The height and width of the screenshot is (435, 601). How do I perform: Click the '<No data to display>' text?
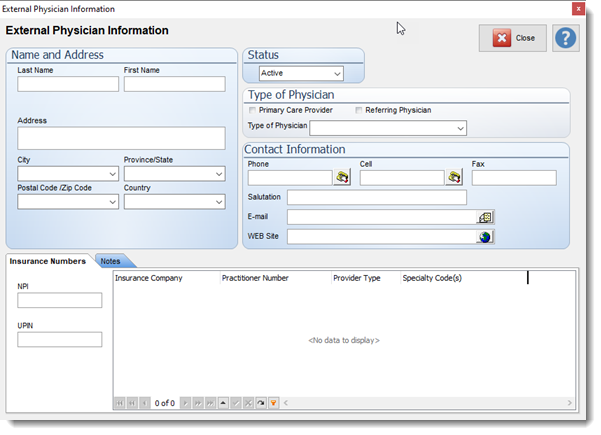(344, 340)
